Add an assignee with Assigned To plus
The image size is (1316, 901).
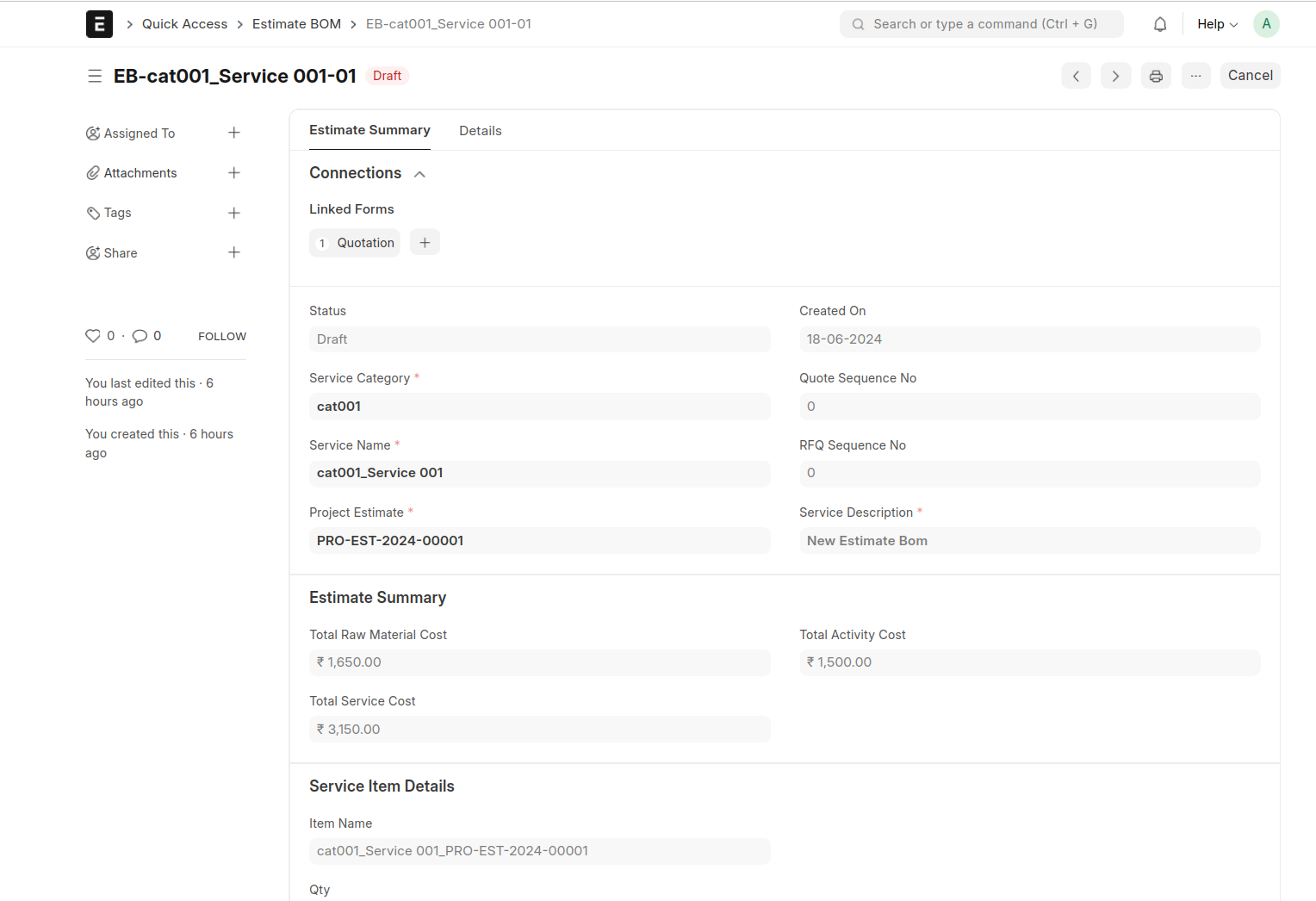pyautogui.click(x=233, y=133)
